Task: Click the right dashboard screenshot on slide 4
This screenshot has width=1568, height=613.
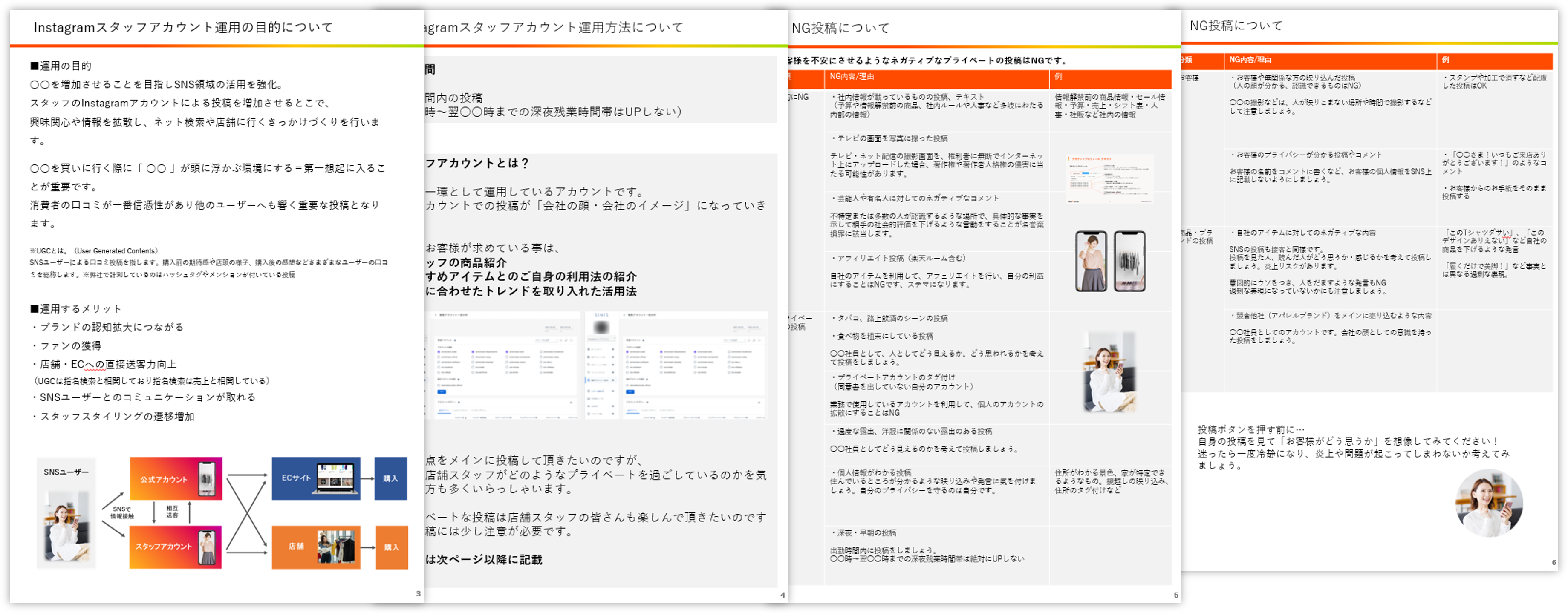Action: point(676,365)
